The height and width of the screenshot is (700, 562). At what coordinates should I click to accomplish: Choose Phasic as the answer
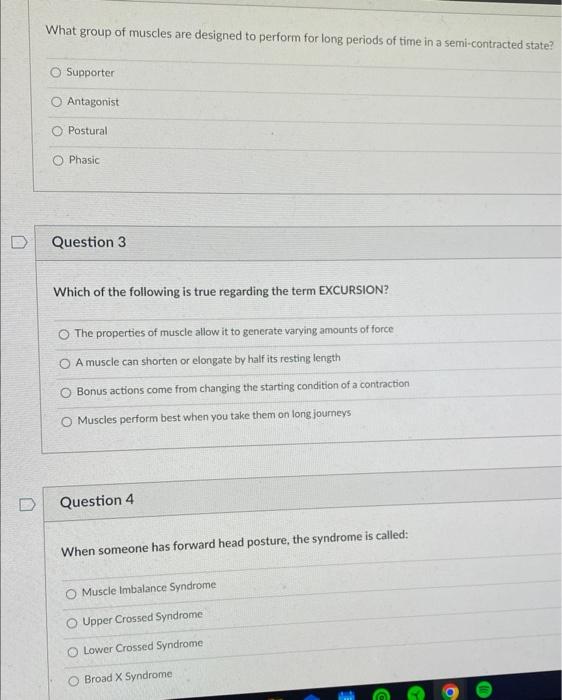click(58, 160)
